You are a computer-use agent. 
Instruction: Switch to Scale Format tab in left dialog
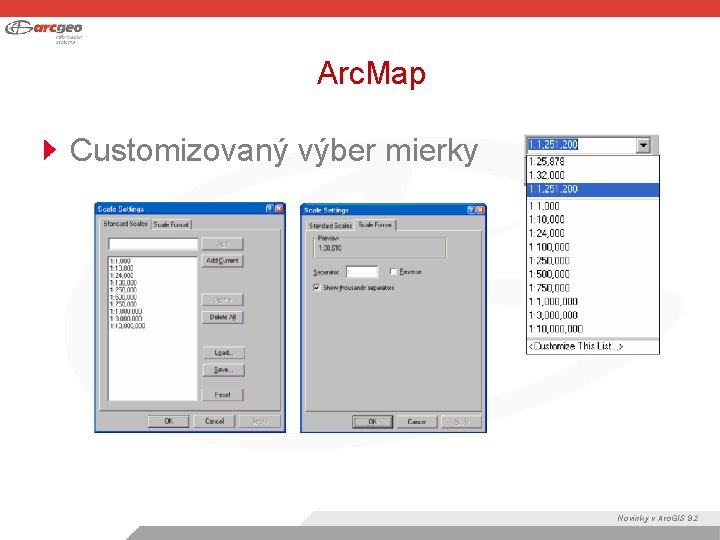(171, 225)
